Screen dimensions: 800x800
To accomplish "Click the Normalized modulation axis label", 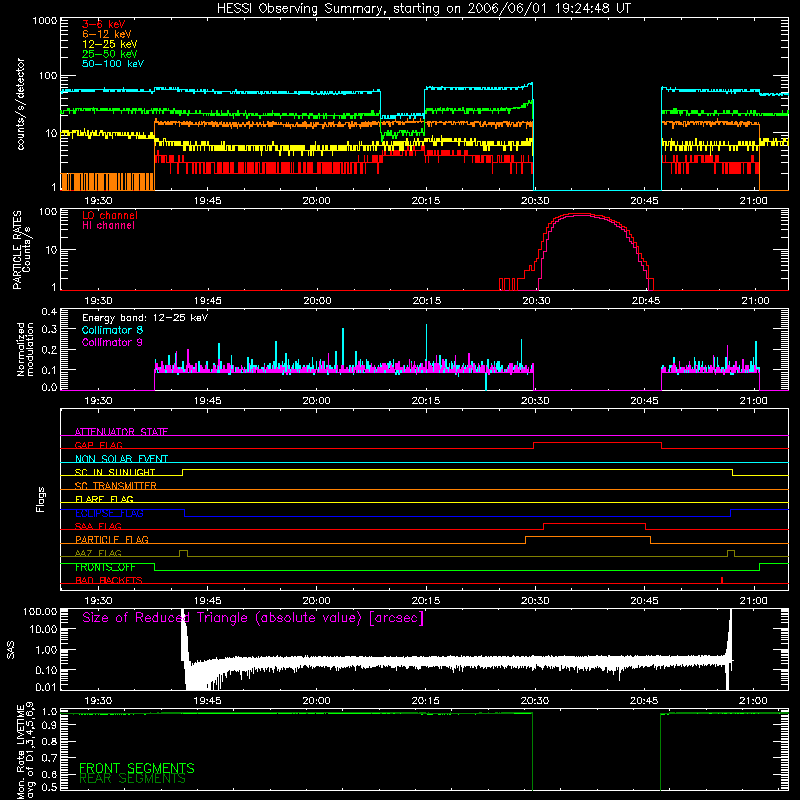I will tap(25, 349).
